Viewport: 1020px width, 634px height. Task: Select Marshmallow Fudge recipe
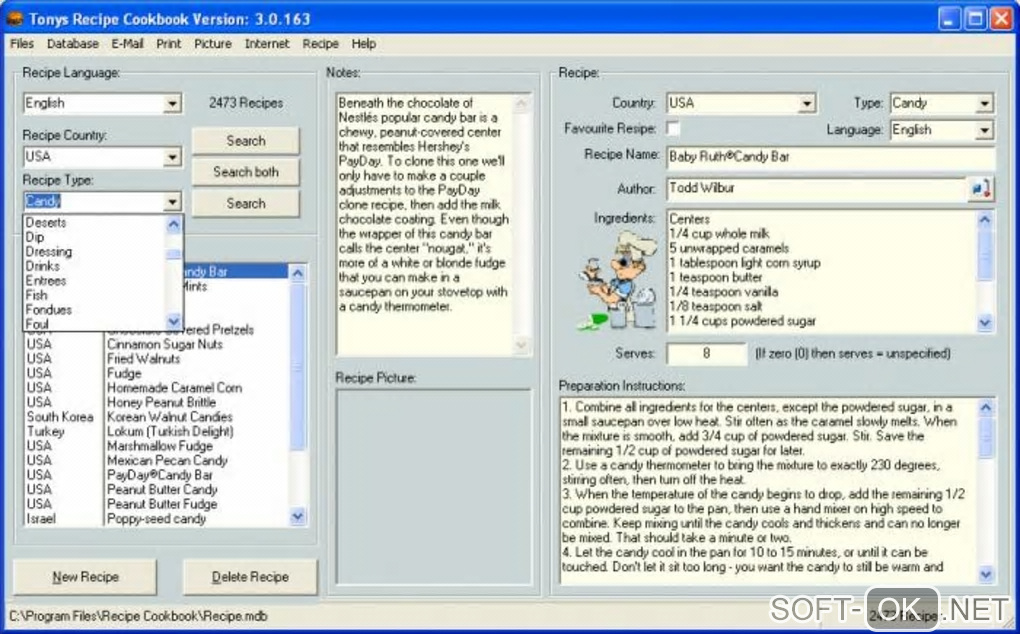click(159, 446)
